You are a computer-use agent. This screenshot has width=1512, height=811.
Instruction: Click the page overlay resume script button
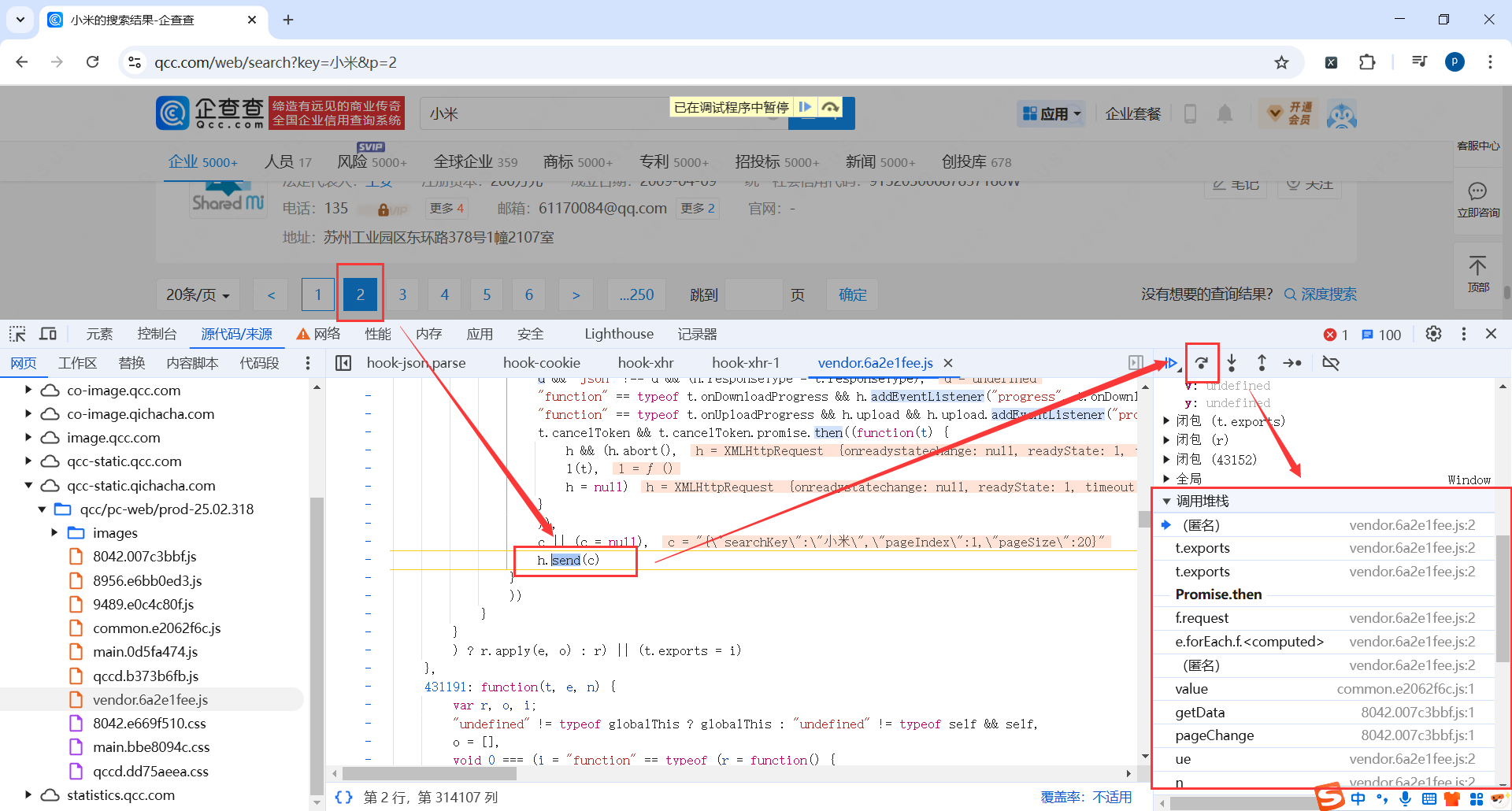pyautogui.click(x=805, y=107)
